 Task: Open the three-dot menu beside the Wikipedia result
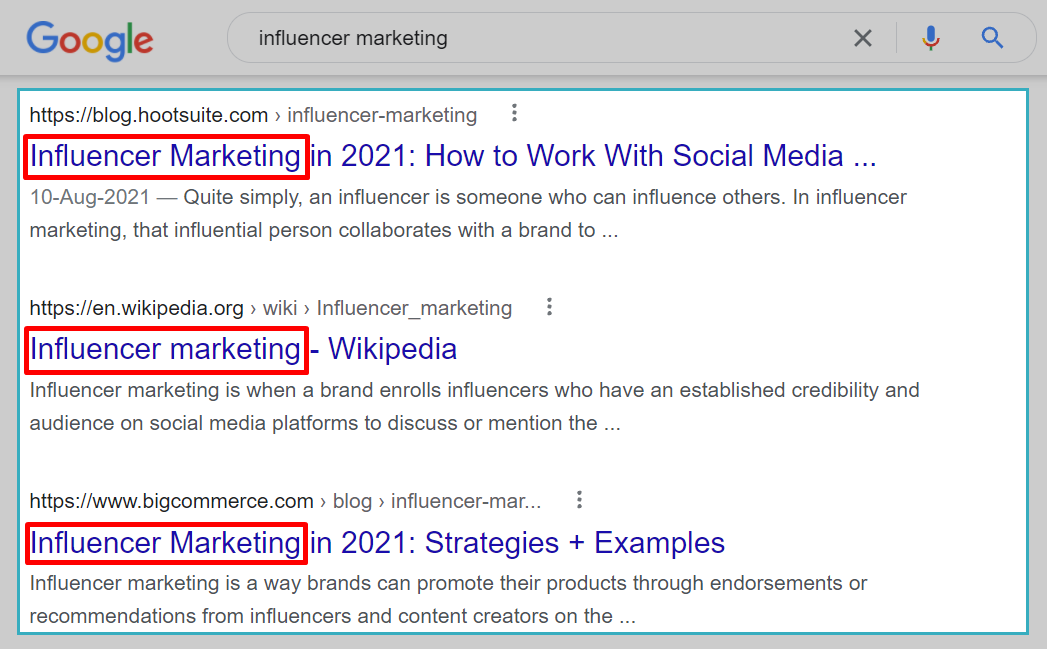pos(549,307)
